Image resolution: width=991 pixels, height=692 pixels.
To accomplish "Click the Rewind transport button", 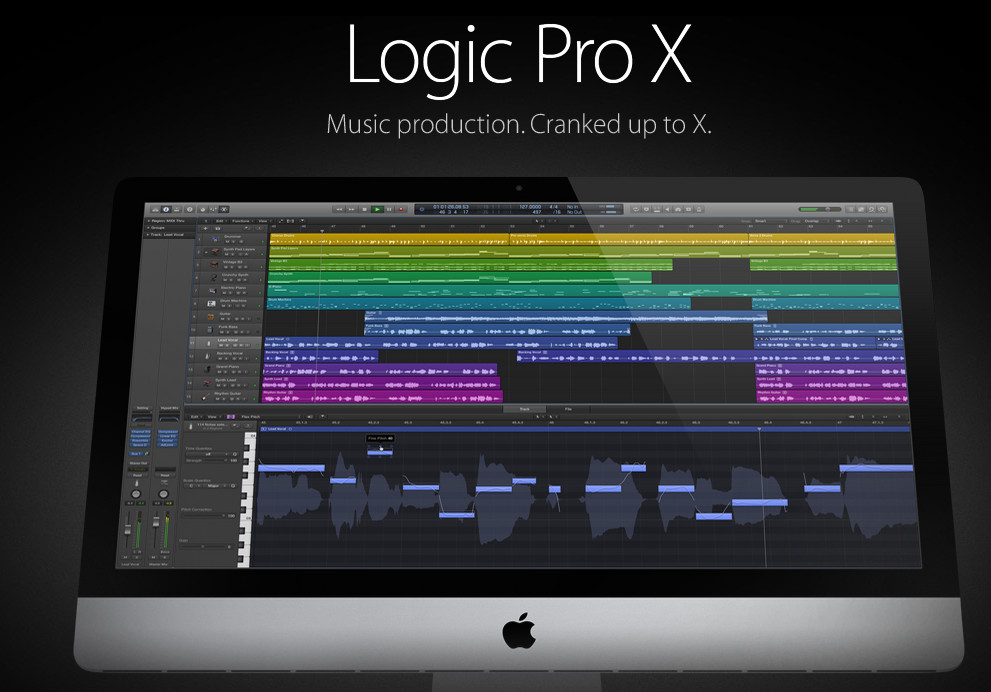I will pos(339,209).
